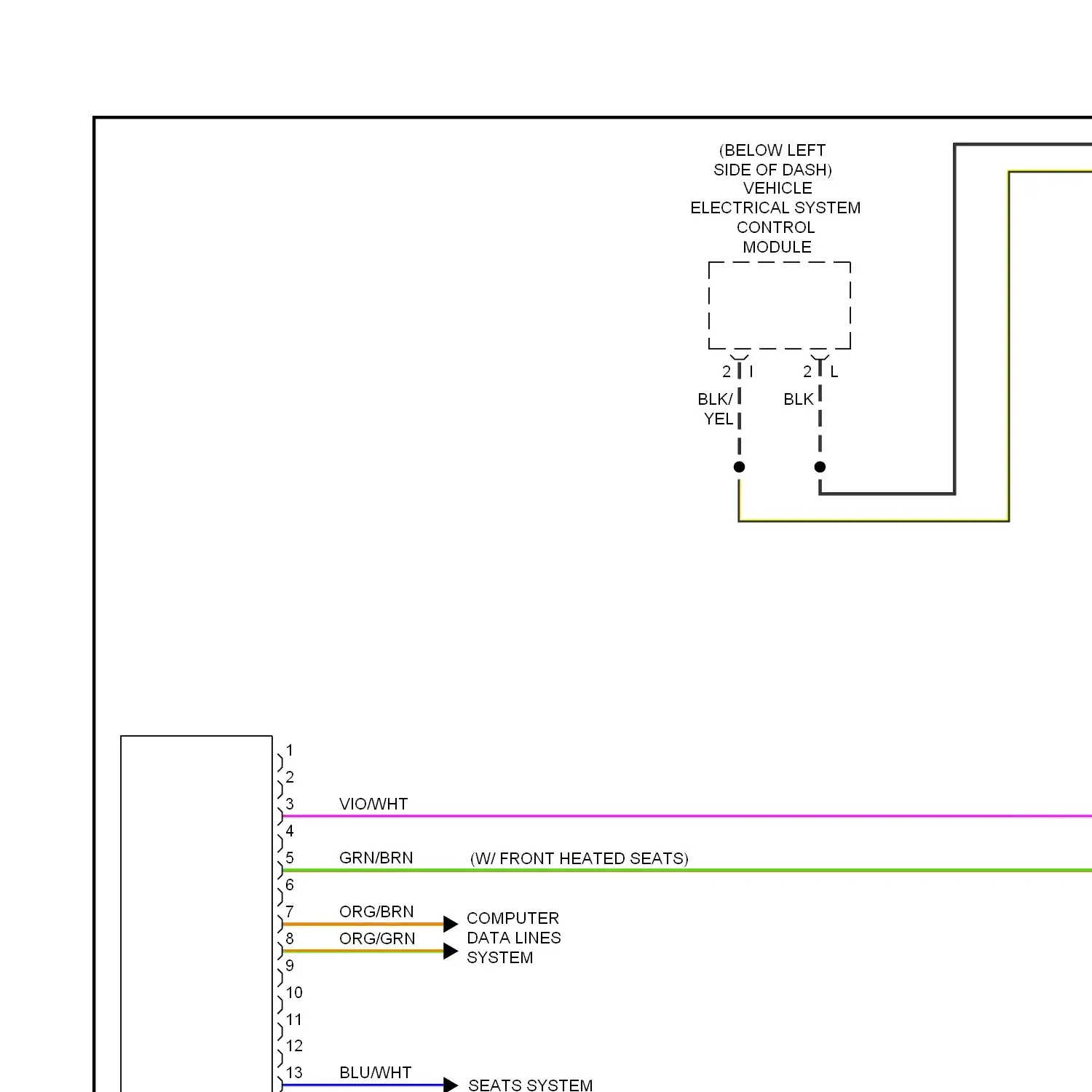Click the arrowhead pointing to SEATS SYSTEM
The image size is (1092, 1092).
[x=451, y=1085]
